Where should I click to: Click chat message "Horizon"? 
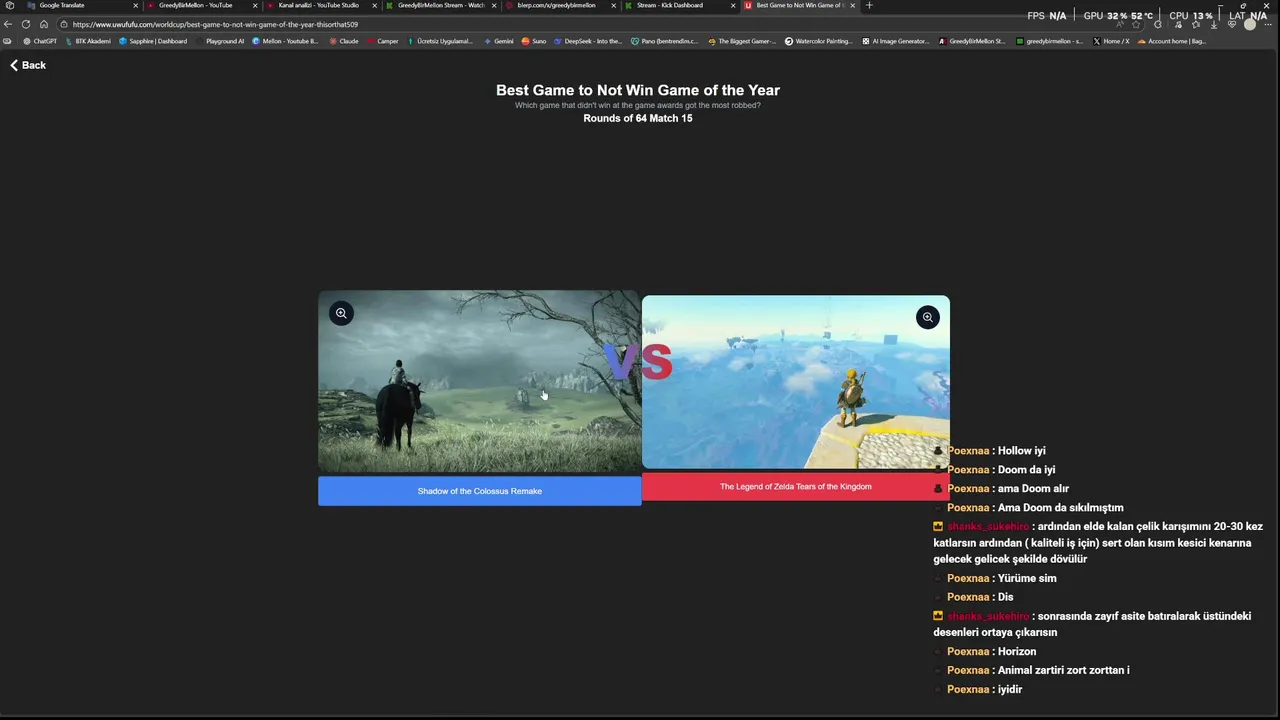1017,652
